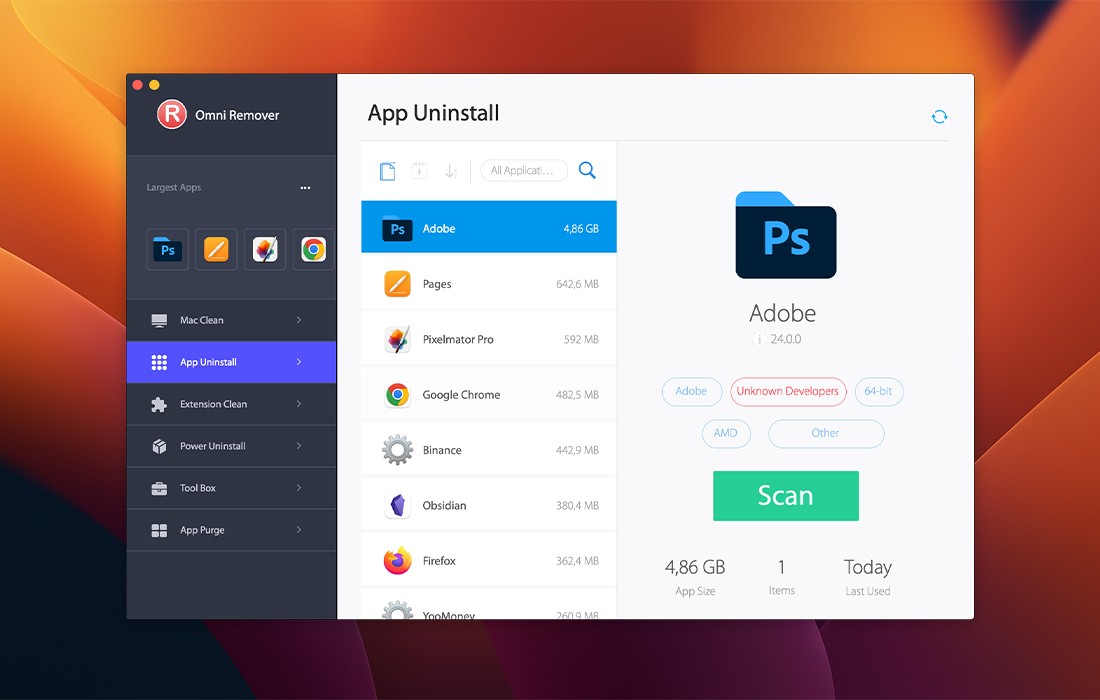Click the refresh icon near title

tap(939, 116)
